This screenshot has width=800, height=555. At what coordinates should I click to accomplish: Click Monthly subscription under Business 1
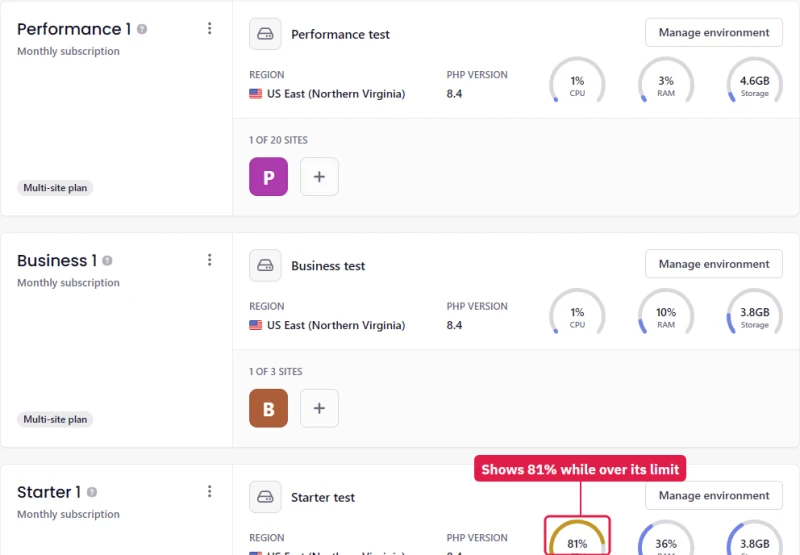coord(68,283)
